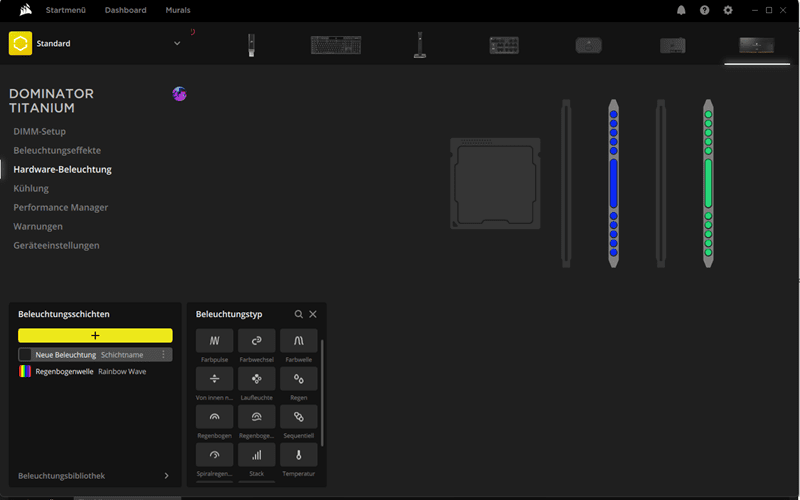
Task: Search lighting types with the magnifier icon
Action: coord(298,314)
